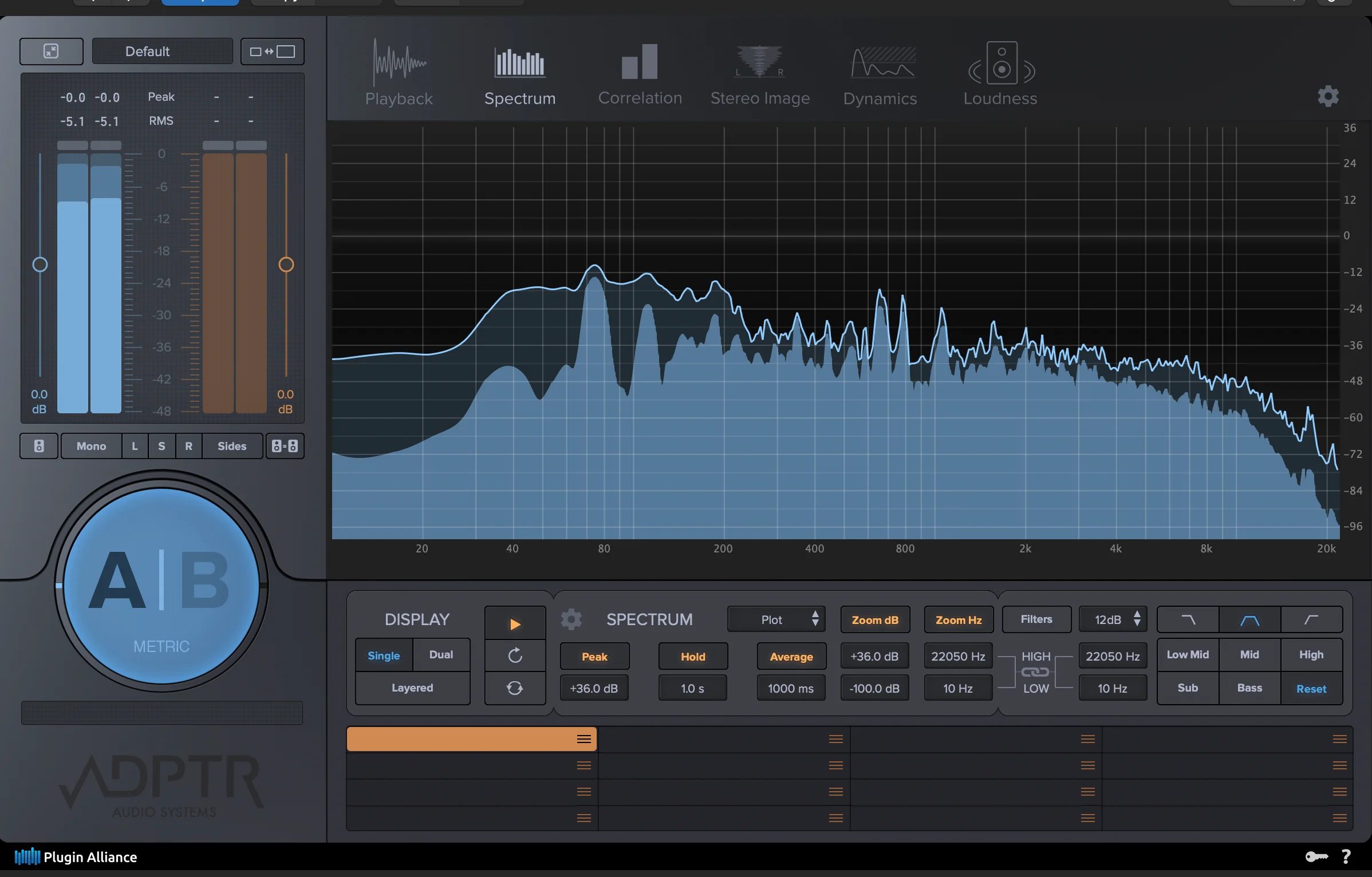Image resolution: width=1372 pixels, height=877 pixels.
Task: Click the spectrum settings gear next to SPECTRUM
Action: [571, 619]
